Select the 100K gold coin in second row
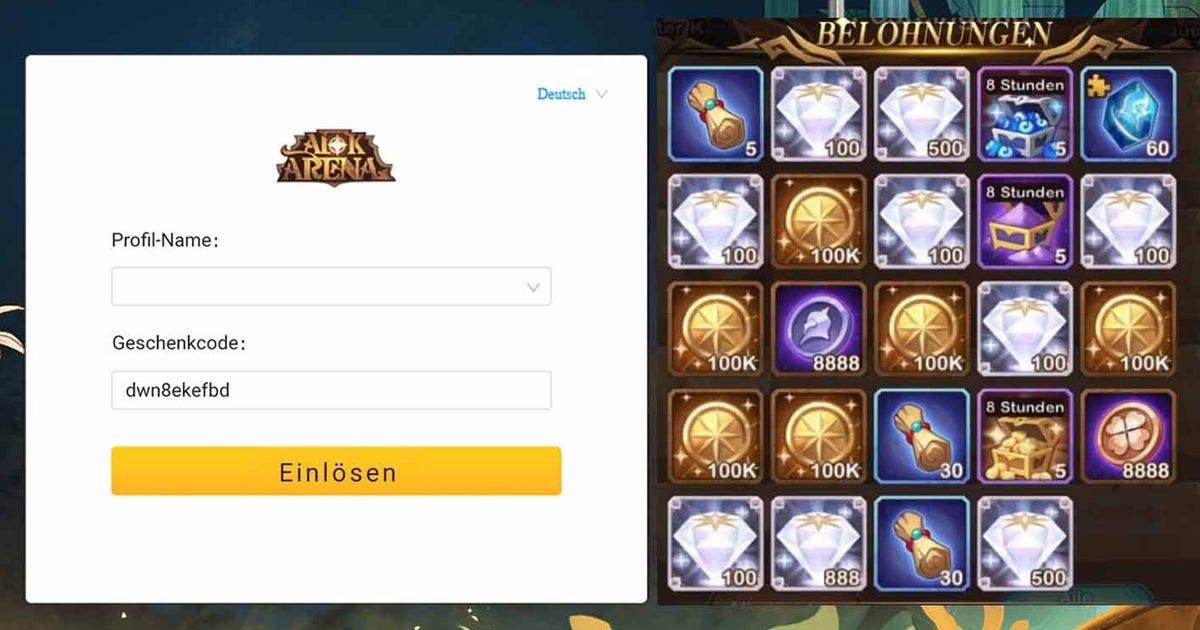The height and width of the screenshot is (630, 1200). pyautogui.click(x=819, y=221)
